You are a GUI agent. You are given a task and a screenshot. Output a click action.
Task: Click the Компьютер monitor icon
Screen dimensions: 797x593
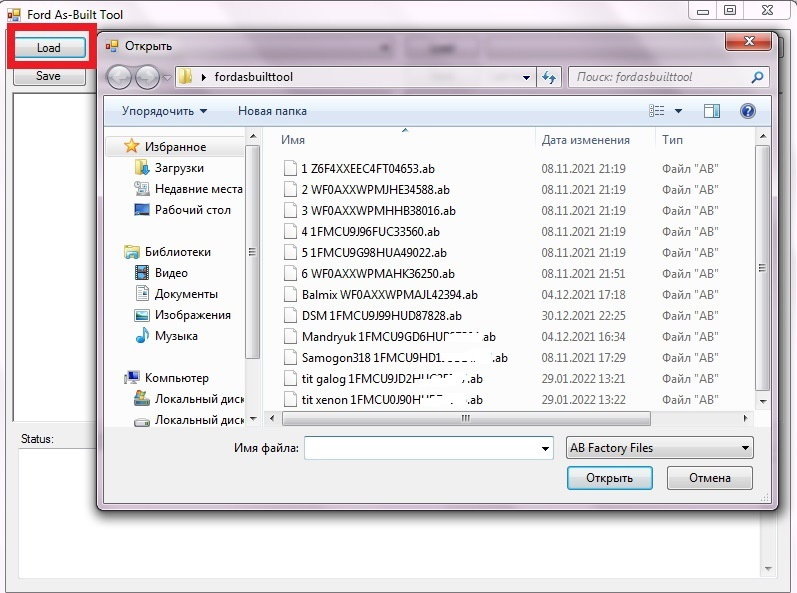[x=132, y=378]
